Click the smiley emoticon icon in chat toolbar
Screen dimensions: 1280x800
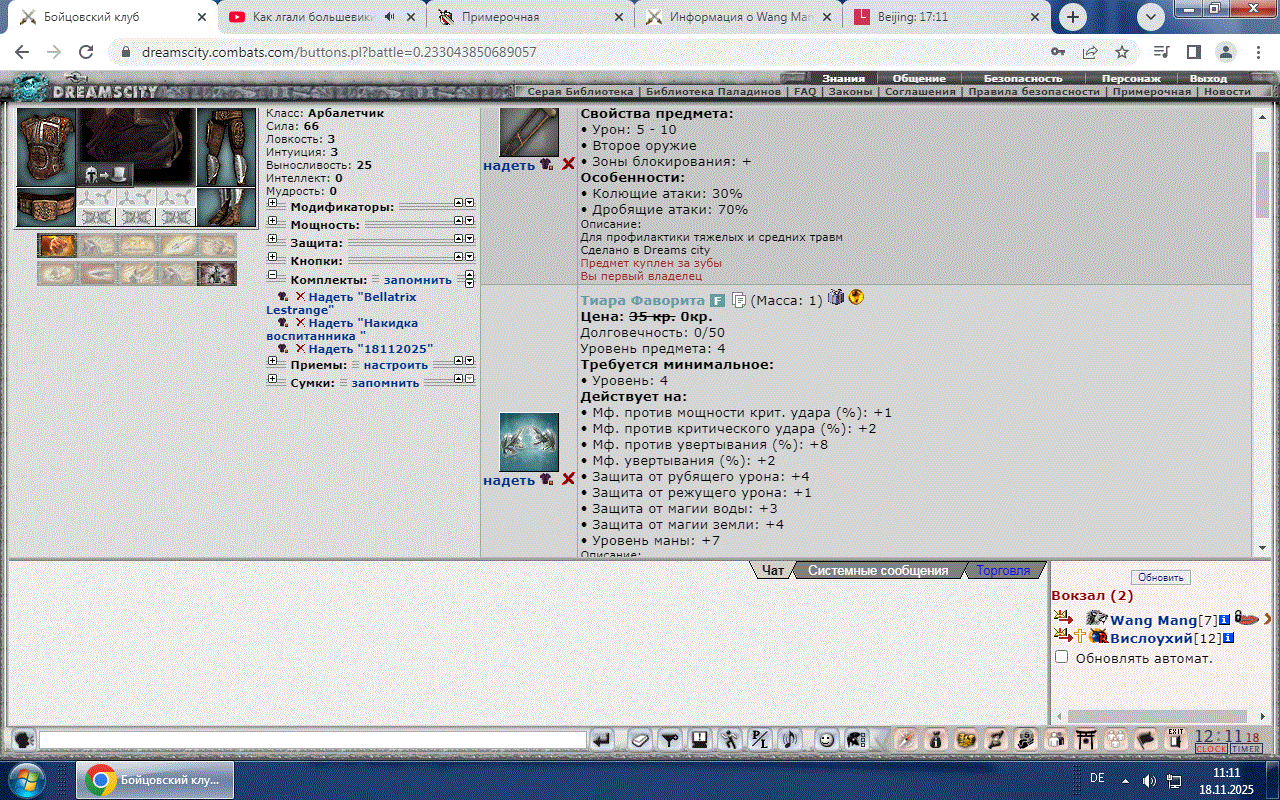826,740
